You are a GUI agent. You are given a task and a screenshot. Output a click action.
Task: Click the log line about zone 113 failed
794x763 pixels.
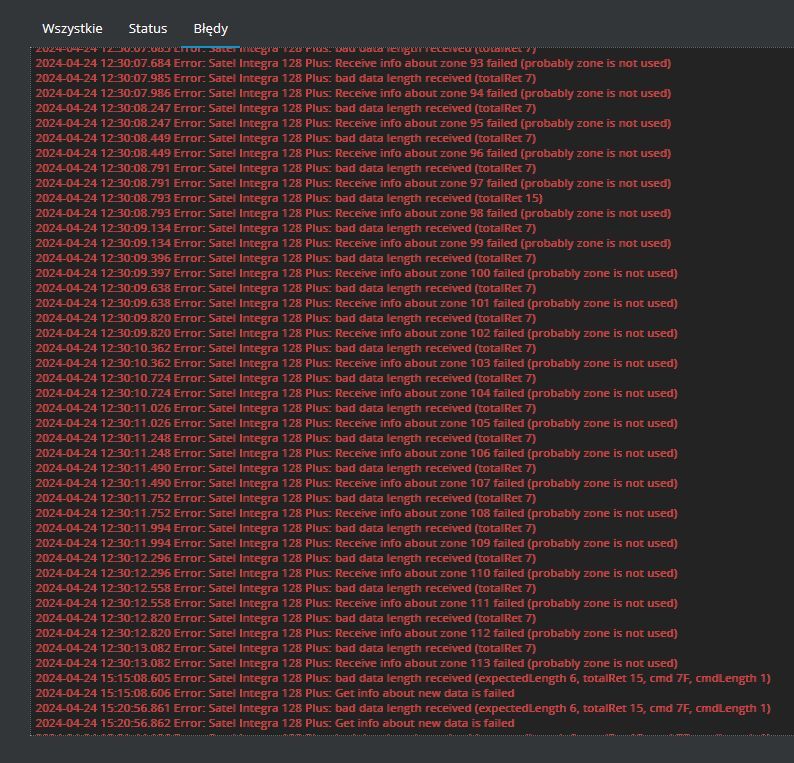pos(356,663)
